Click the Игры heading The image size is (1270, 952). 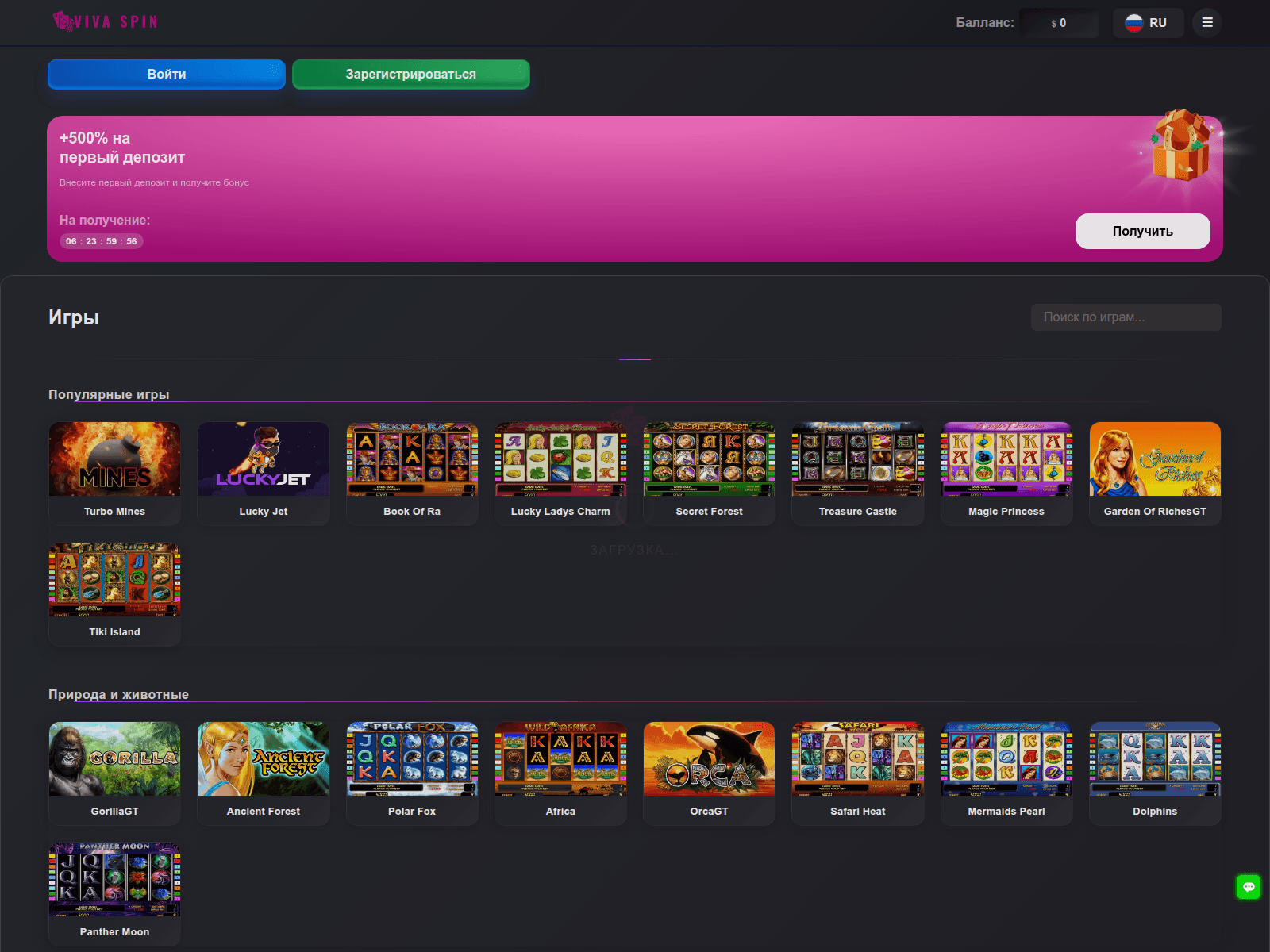click(74, 317)
